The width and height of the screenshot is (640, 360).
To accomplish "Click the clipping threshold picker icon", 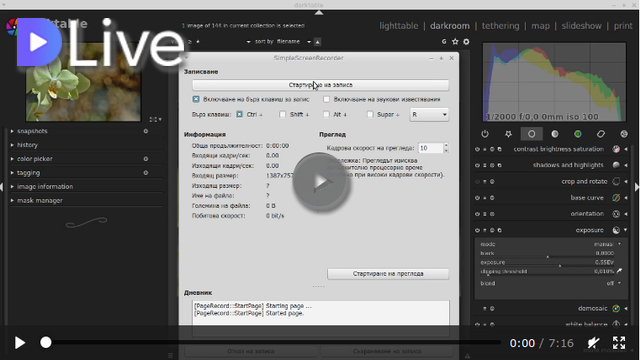I will [620, 271].
